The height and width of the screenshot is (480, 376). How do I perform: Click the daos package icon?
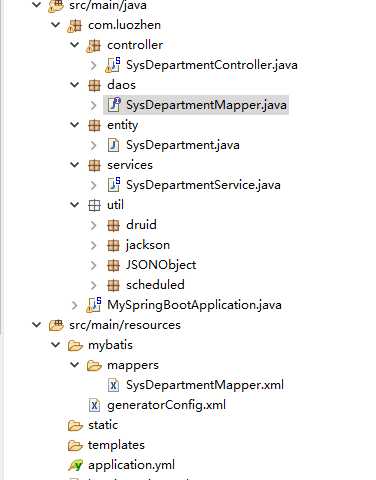coord(94,85)
